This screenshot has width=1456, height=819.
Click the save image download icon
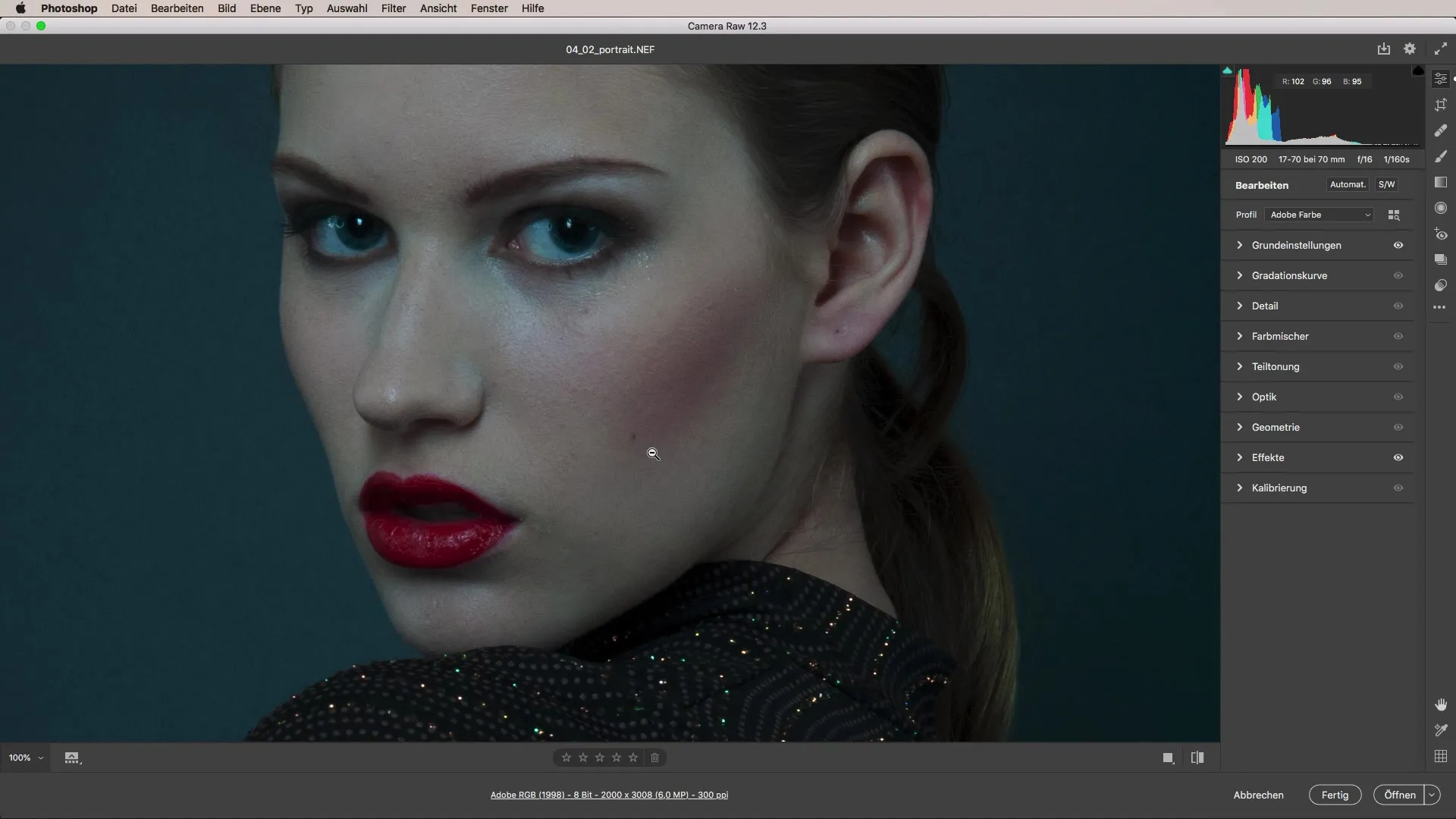[x=1384, y=49]
